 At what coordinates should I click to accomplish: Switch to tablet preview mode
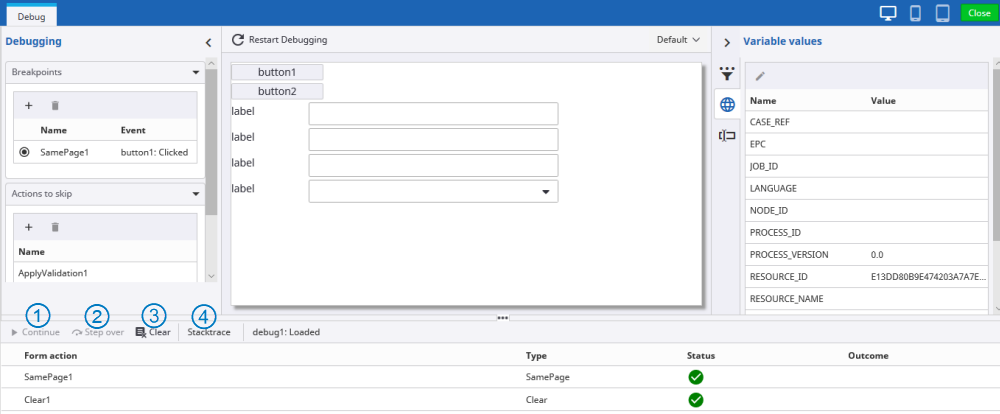click(x=942, y=13)
